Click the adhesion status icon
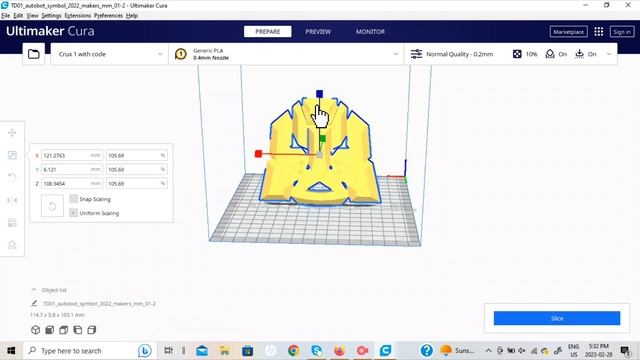 pyautogui.click(x=579, y=54)
